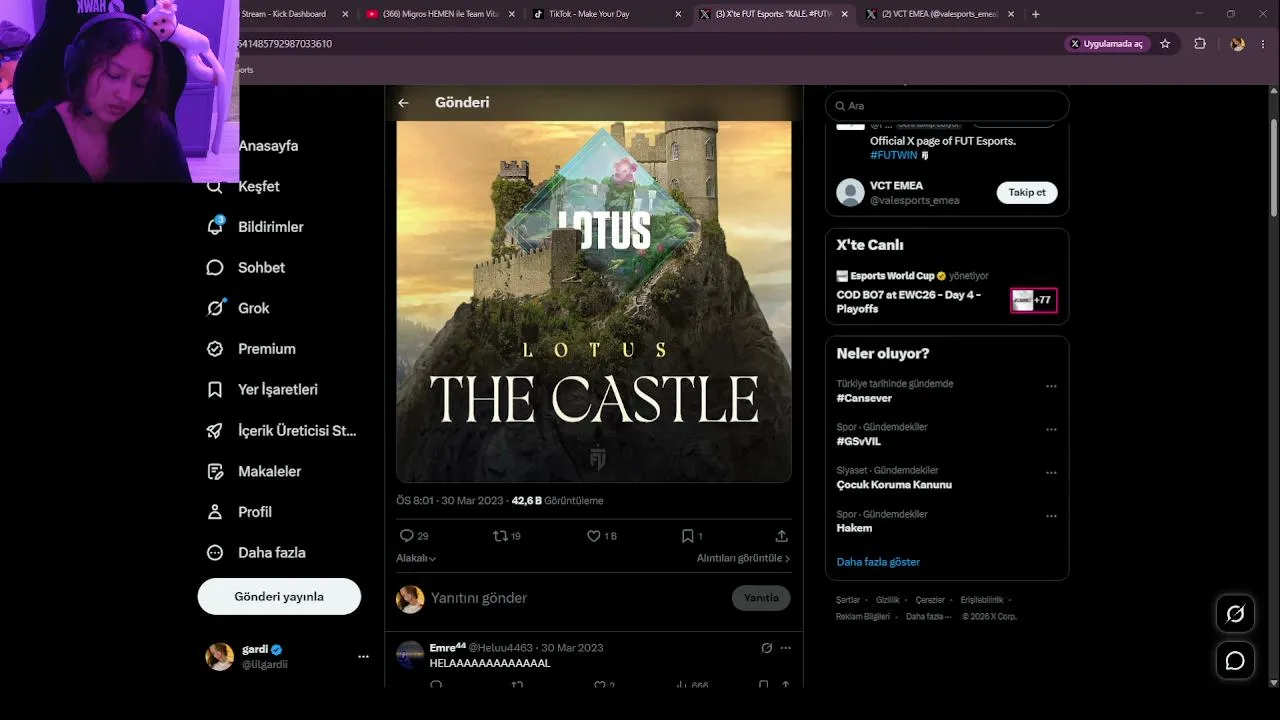Click the Gönderi yayınla button
The image size is (1280, 720).
[x=279, y=597]
